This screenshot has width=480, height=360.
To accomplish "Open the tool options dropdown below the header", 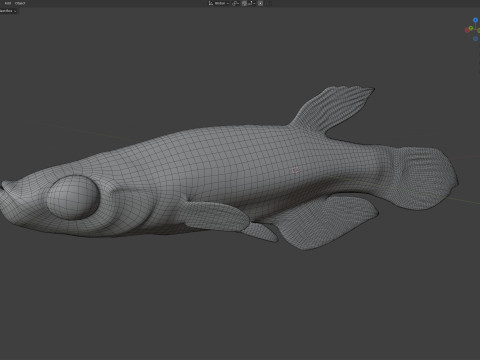I will tap(8, 11).
